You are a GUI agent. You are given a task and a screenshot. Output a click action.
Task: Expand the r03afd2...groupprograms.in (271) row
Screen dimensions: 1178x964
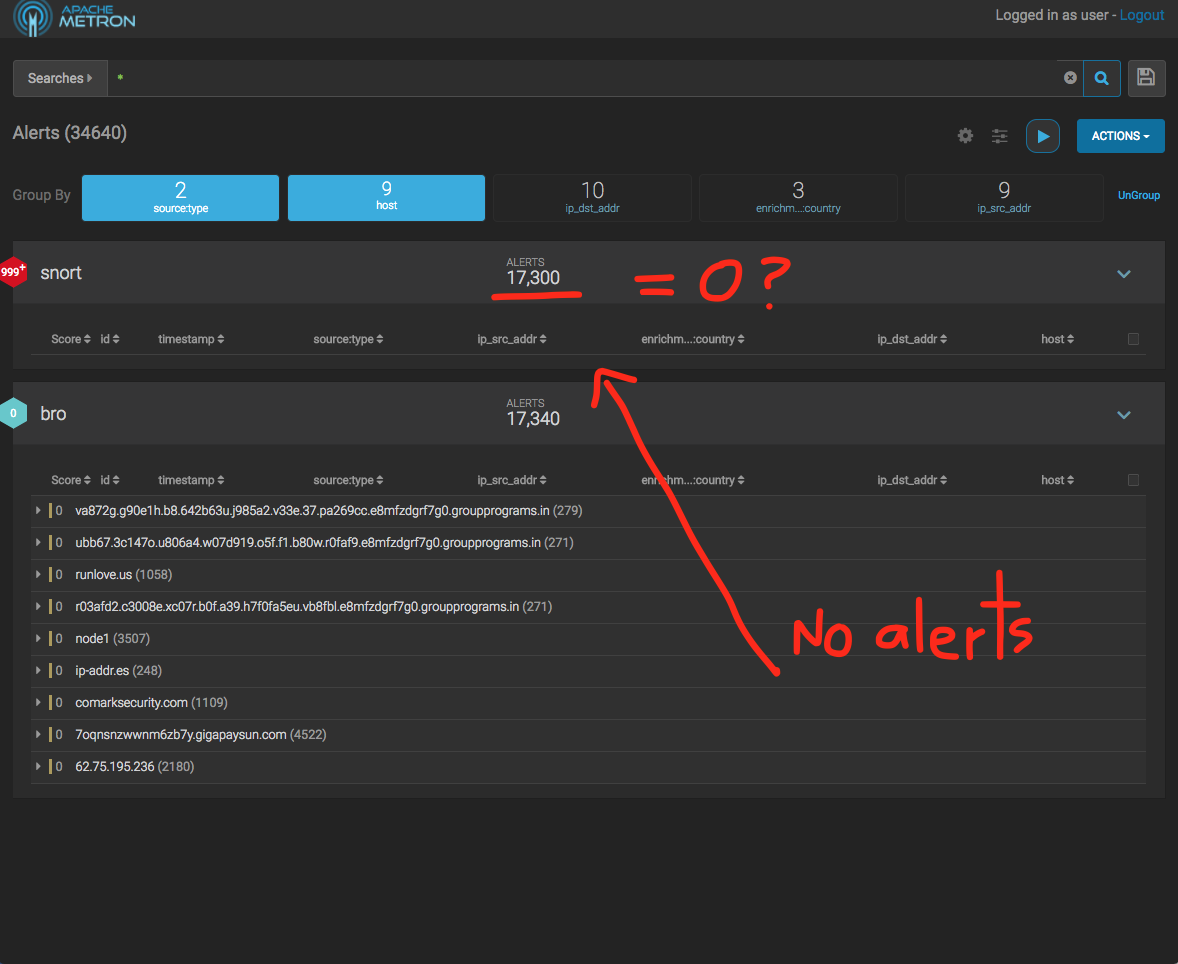38,606
